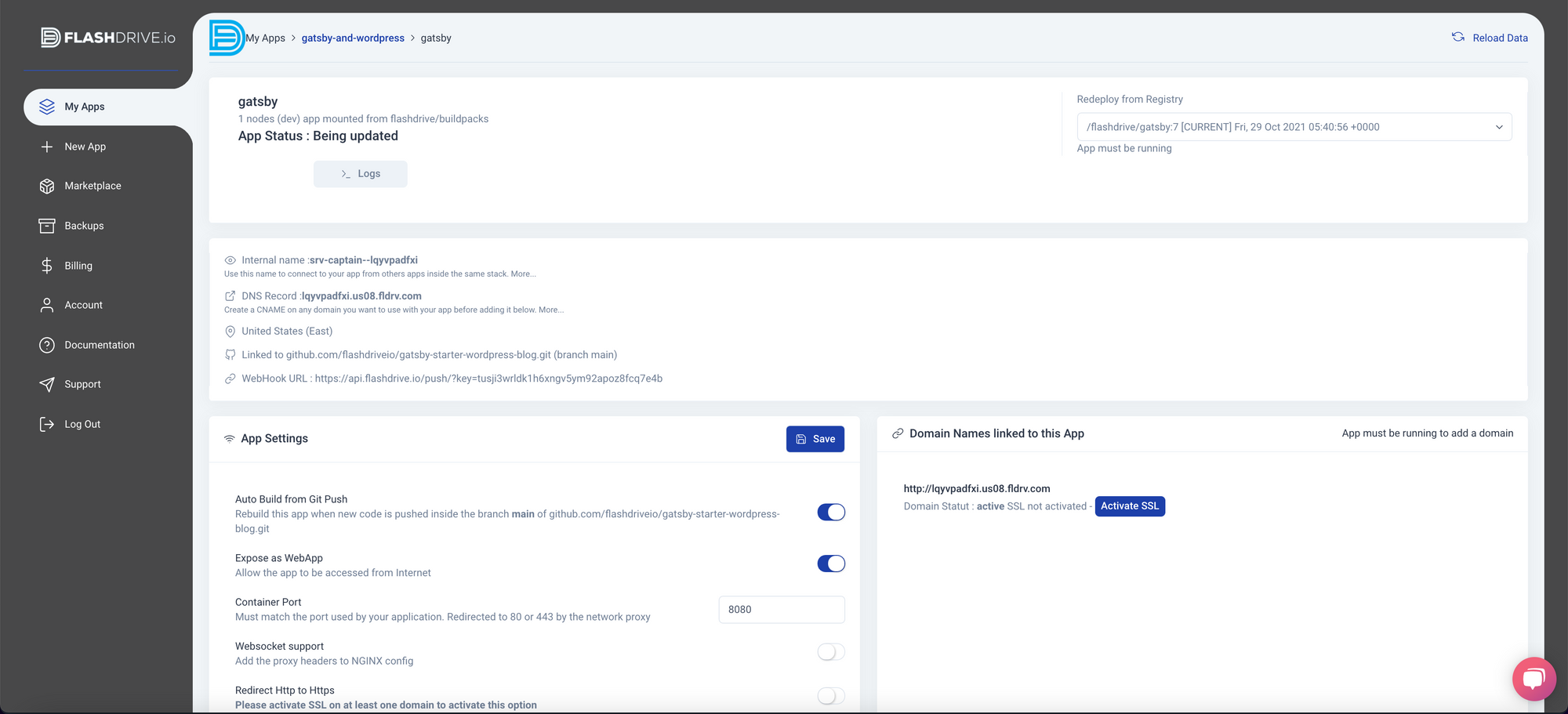The height and width of the screenshot is (714, 1568).
Task: Click the link icon beside WebHook URL
Action: [230, 379]
